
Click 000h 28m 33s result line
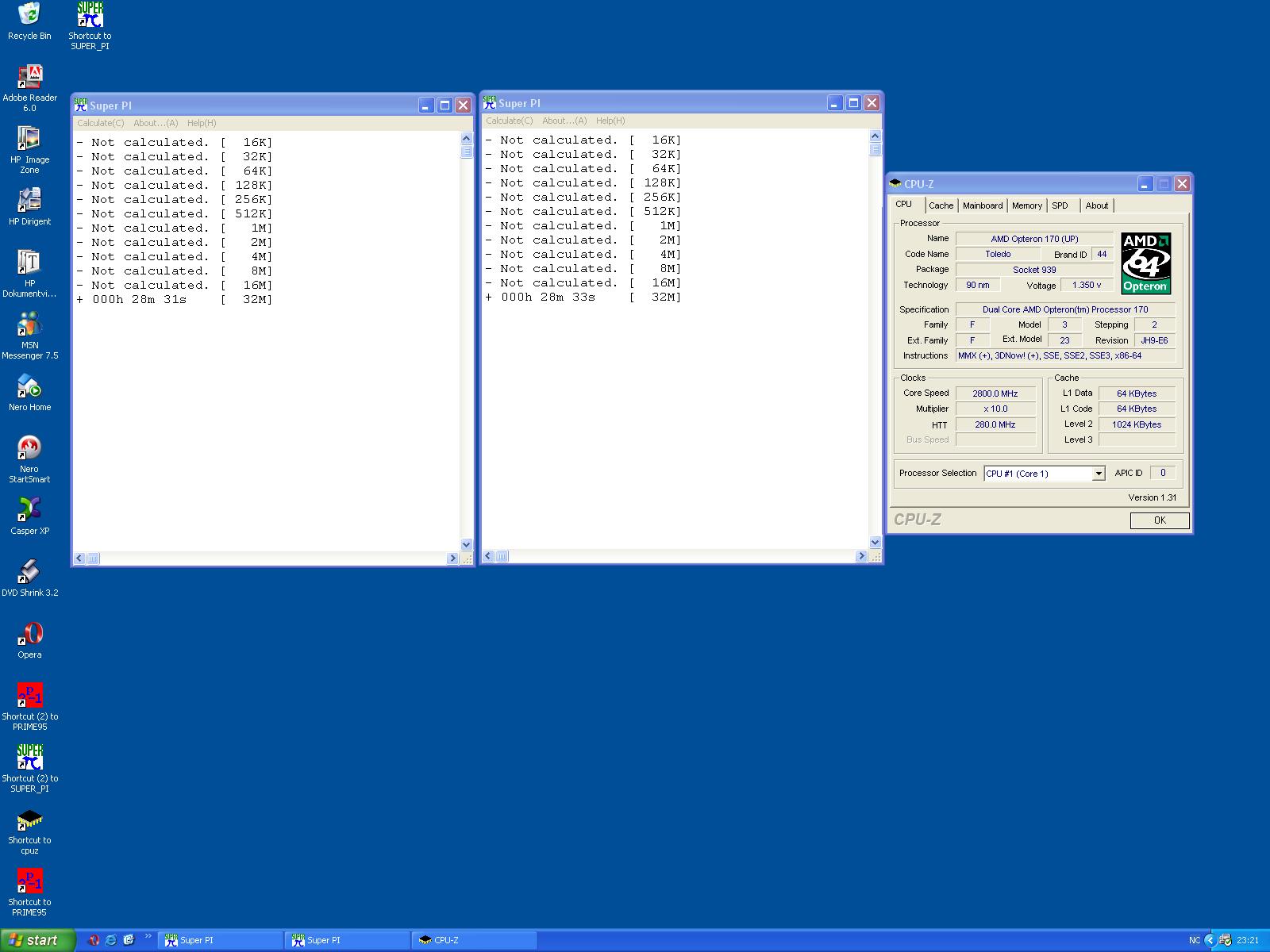583,297
